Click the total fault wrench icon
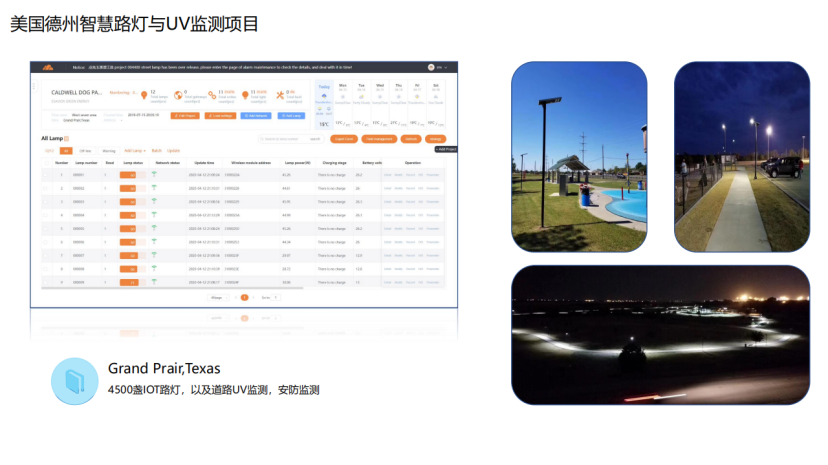Image resolution: width=828 pixels, height=465 pixels. click(x=280, y=95)
